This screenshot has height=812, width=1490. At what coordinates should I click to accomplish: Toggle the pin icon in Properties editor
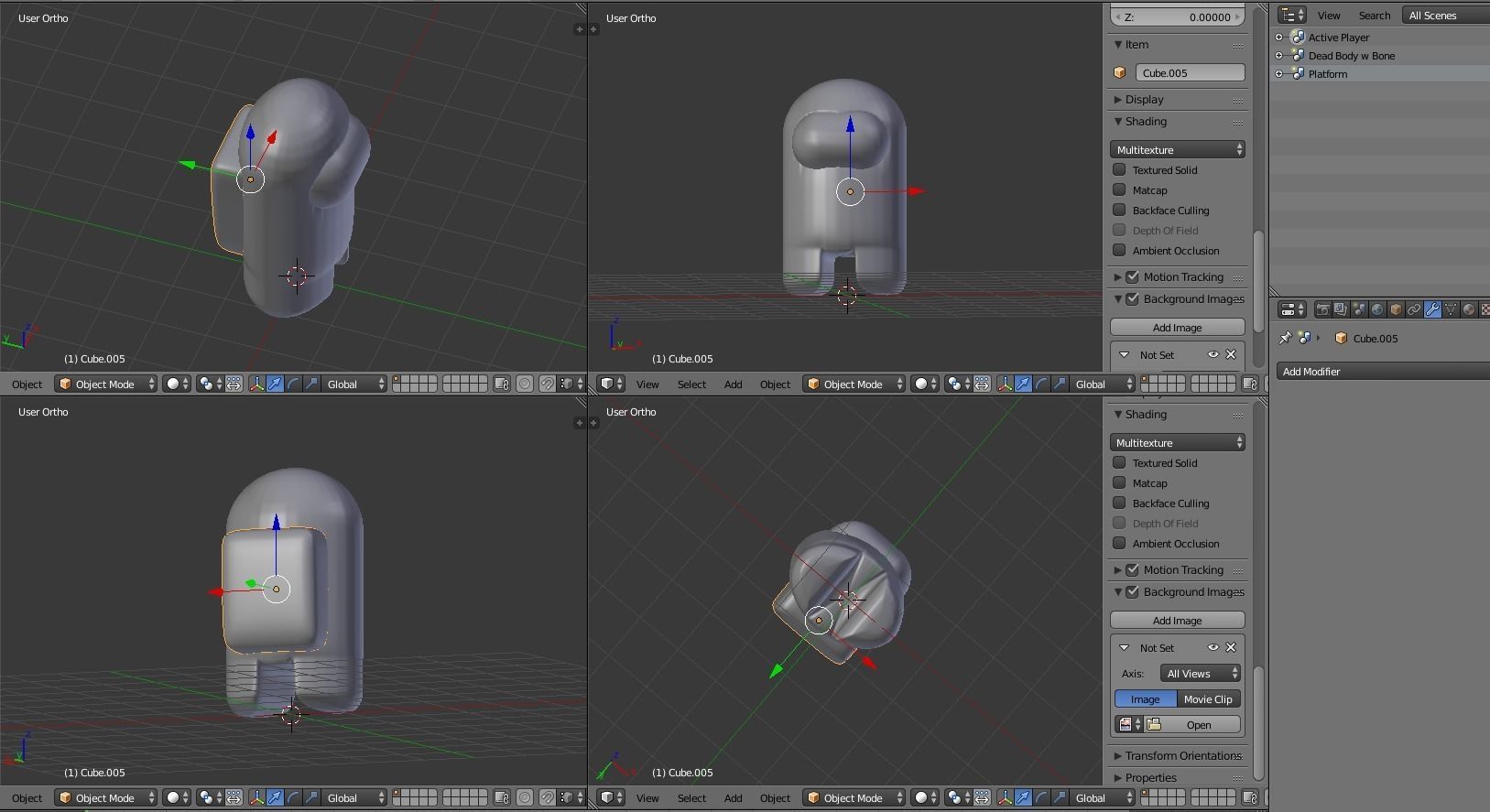[x=1285, y=338]
